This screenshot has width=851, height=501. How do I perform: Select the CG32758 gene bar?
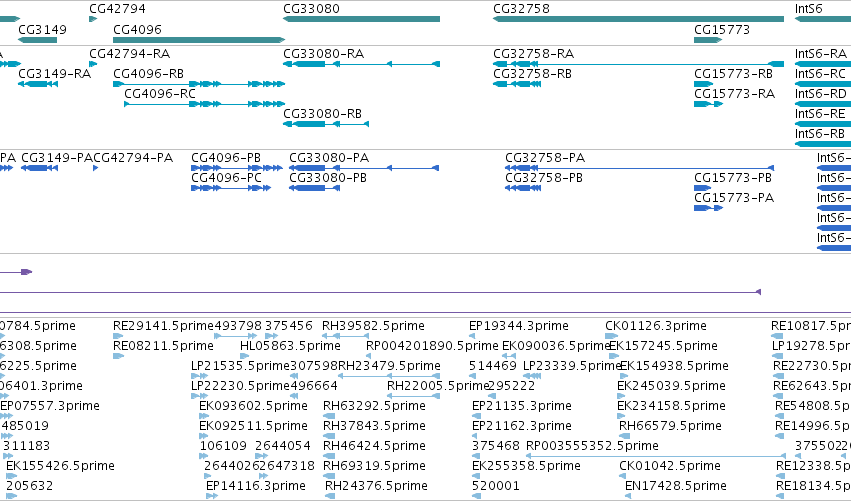638,19
